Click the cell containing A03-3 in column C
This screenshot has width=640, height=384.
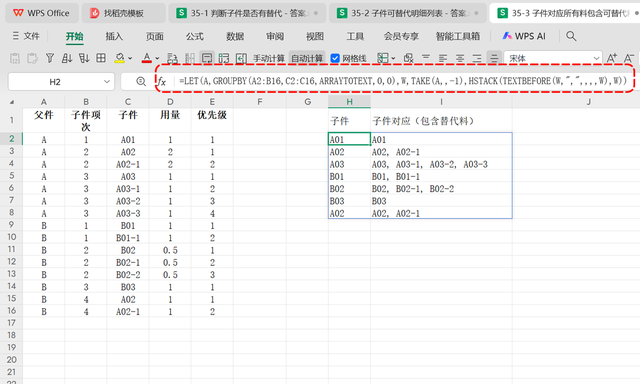click(128, 213)
